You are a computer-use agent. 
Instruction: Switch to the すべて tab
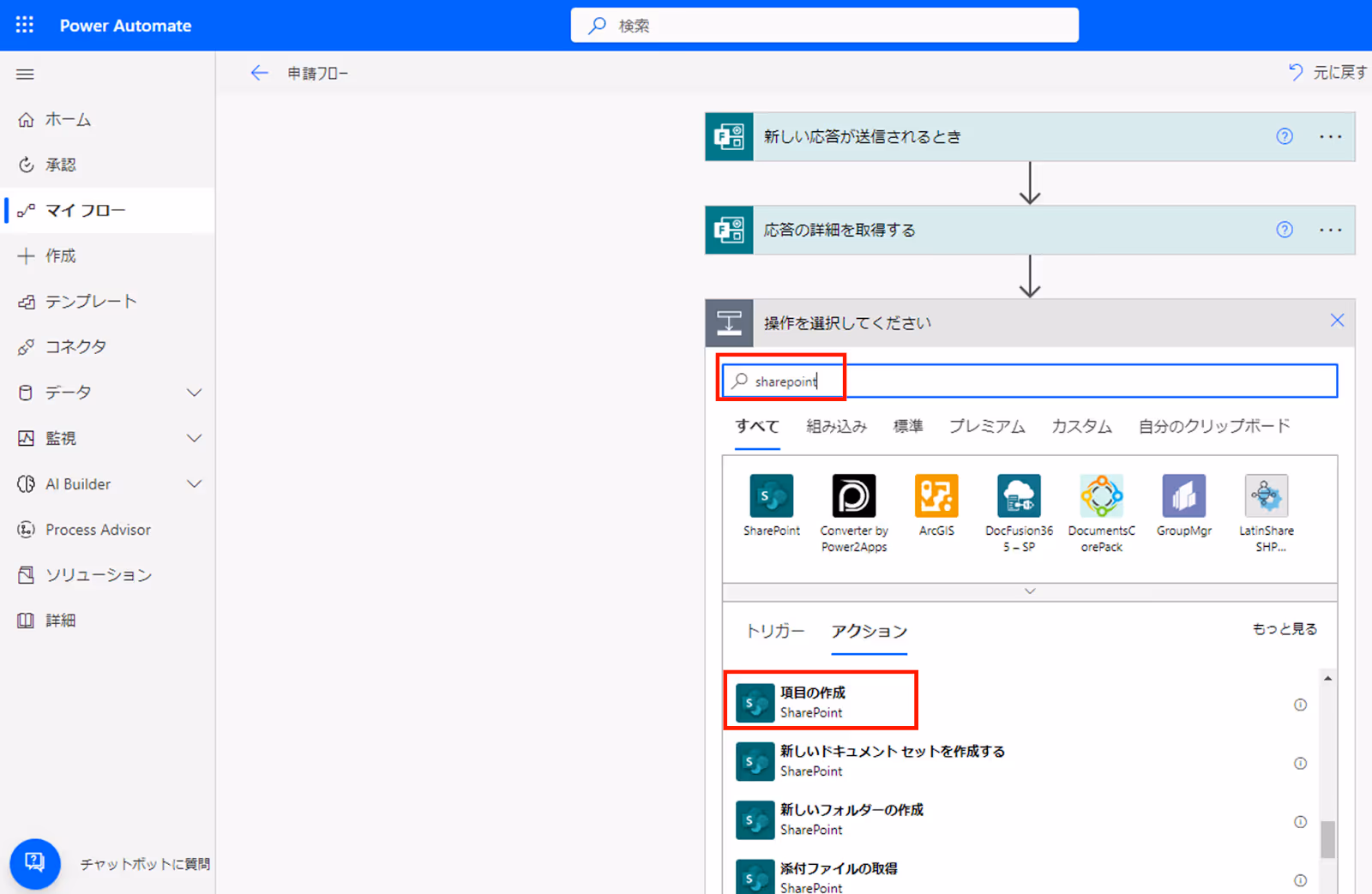[x=757, y=426]
